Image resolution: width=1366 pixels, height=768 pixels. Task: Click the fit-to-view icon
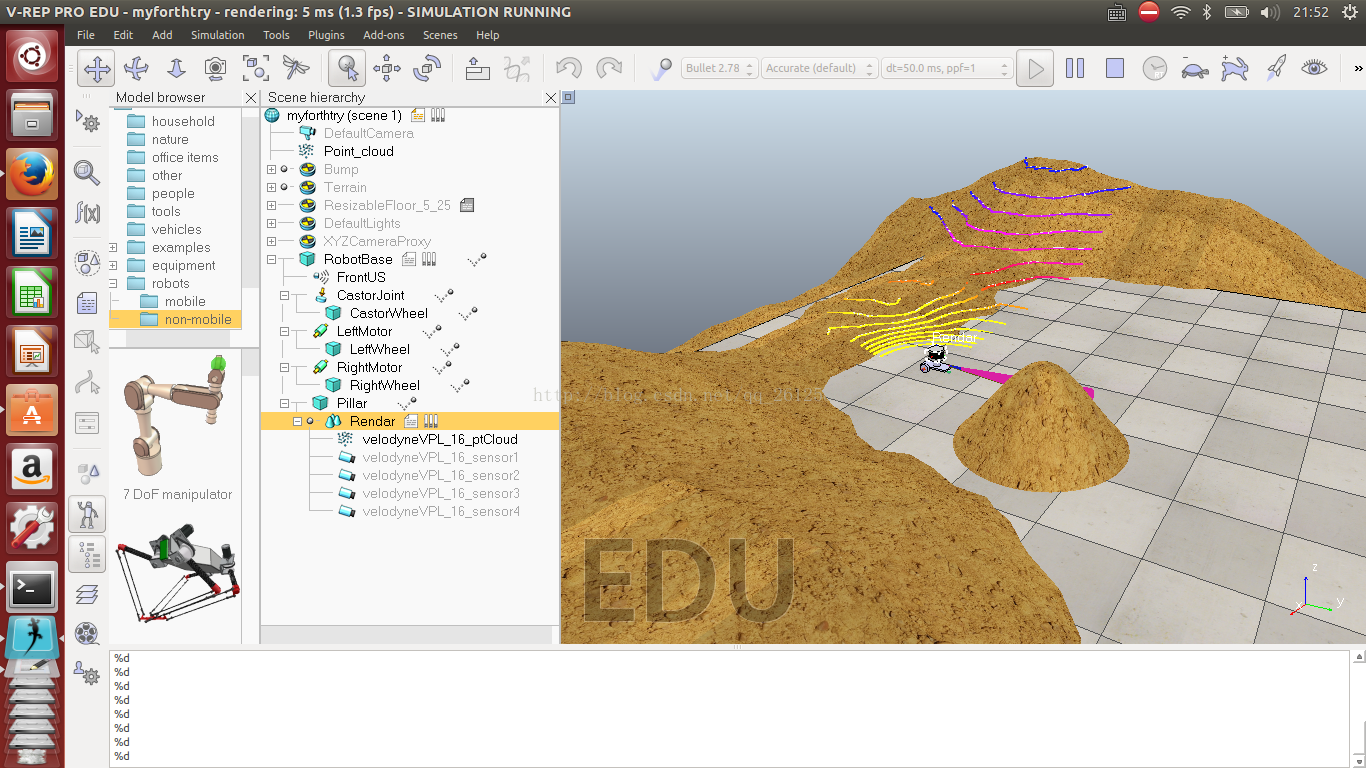coord(256,68)
